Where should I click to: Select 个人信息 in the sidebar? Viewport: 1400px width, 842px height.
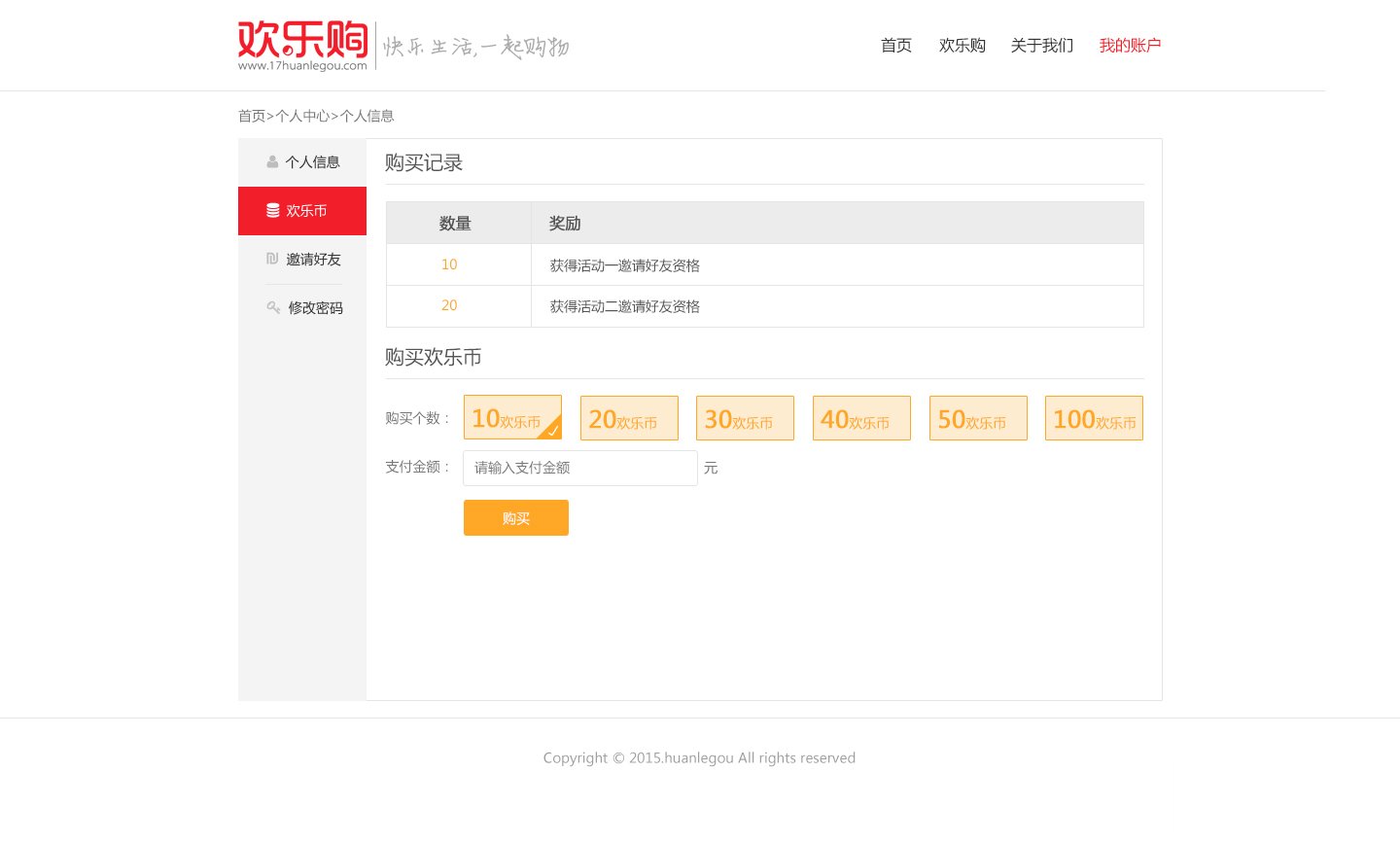click(x=302, y=162)
